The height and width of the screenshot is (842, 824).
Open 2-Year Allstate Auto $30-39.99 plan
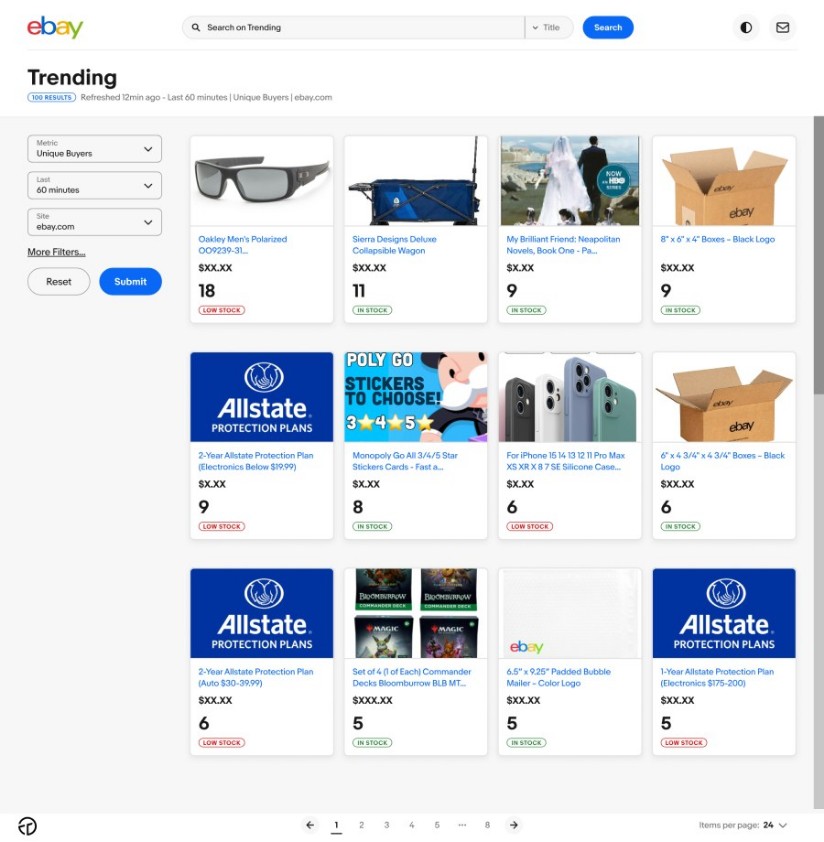(256, 677)
